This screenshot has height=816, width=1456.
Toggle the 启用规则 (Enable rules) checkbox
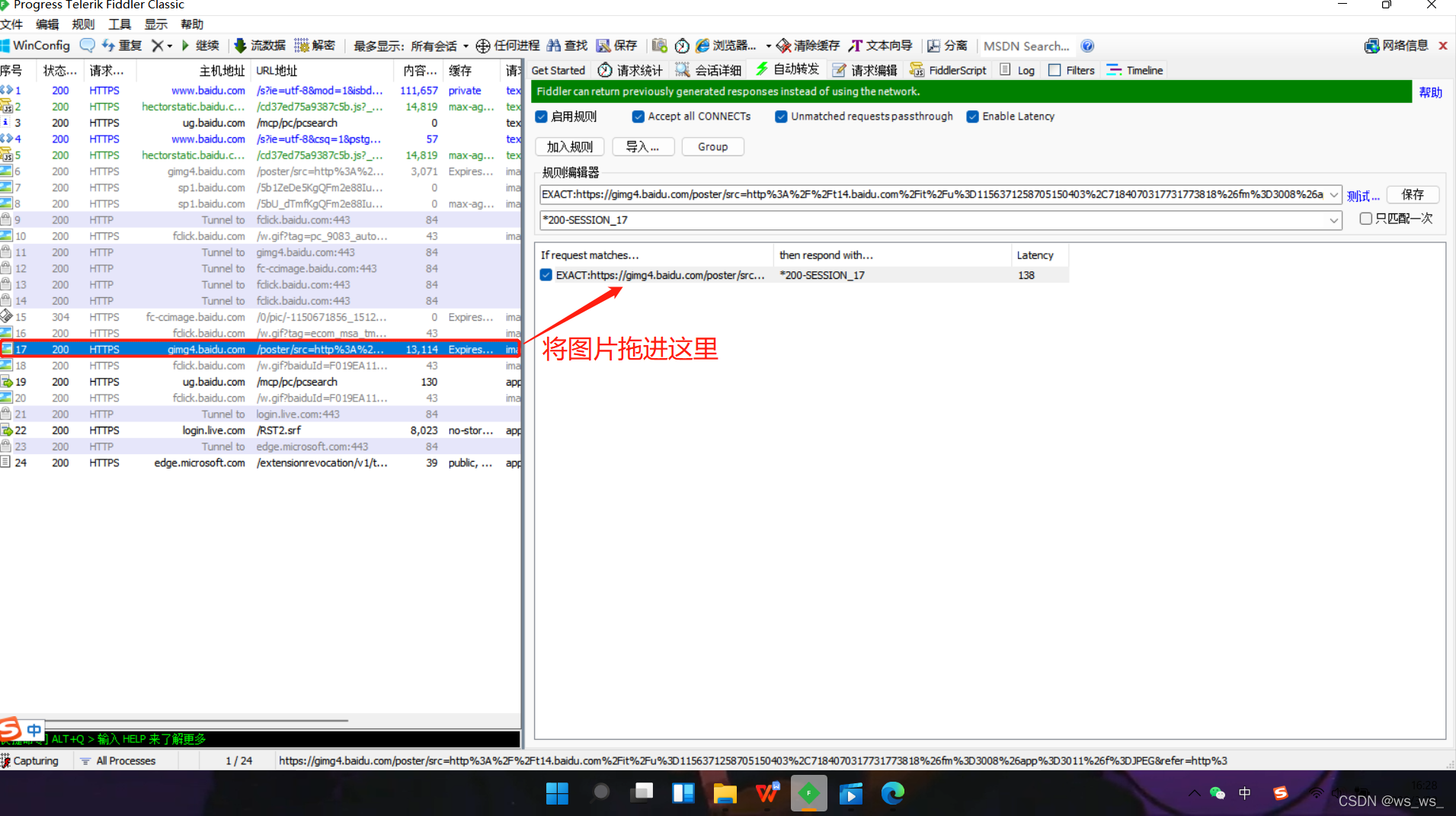click(542, 117)
